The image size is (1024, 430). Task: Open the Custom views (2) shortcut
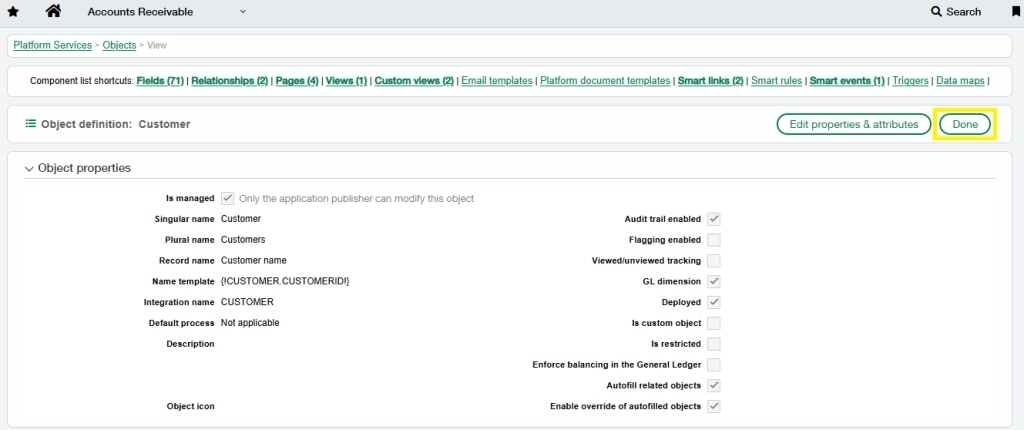click(414, 81)
